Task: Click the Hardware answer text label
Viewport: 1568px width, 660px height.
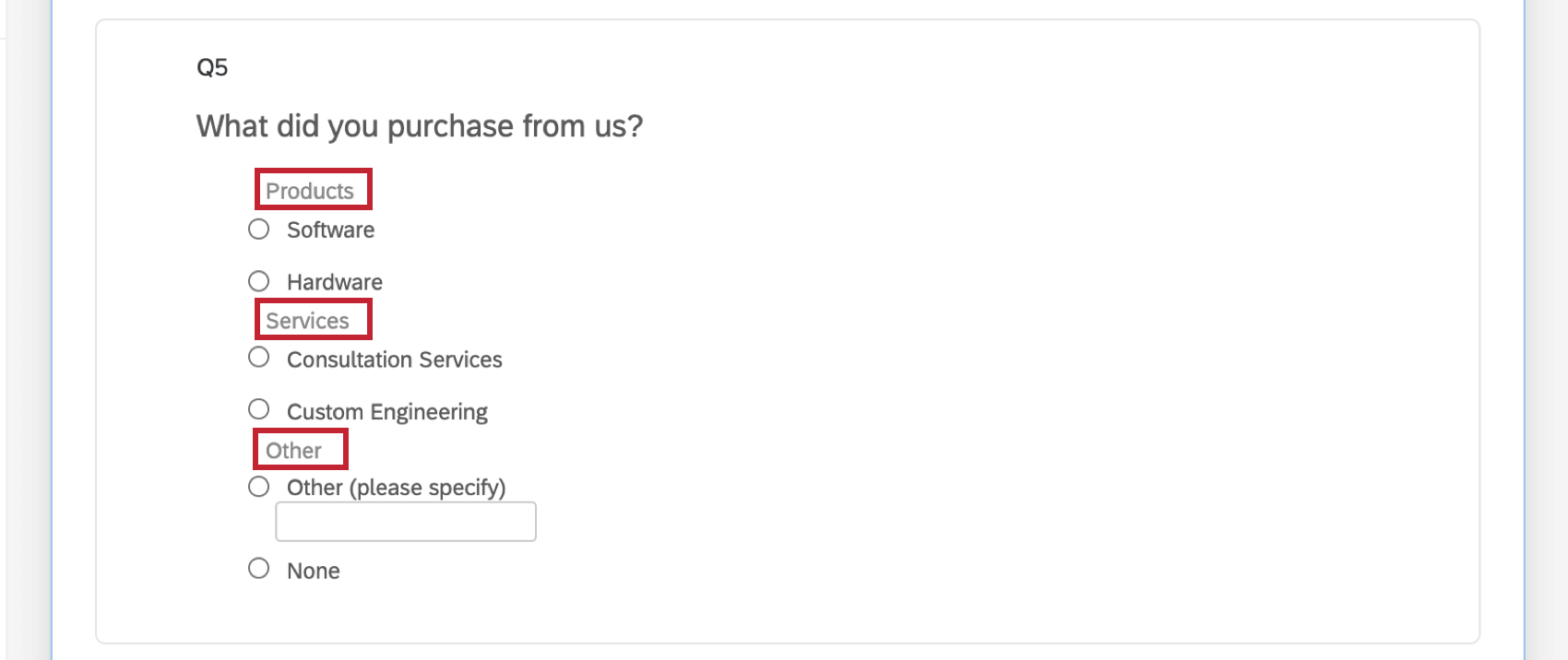Action: click(335, 281)
